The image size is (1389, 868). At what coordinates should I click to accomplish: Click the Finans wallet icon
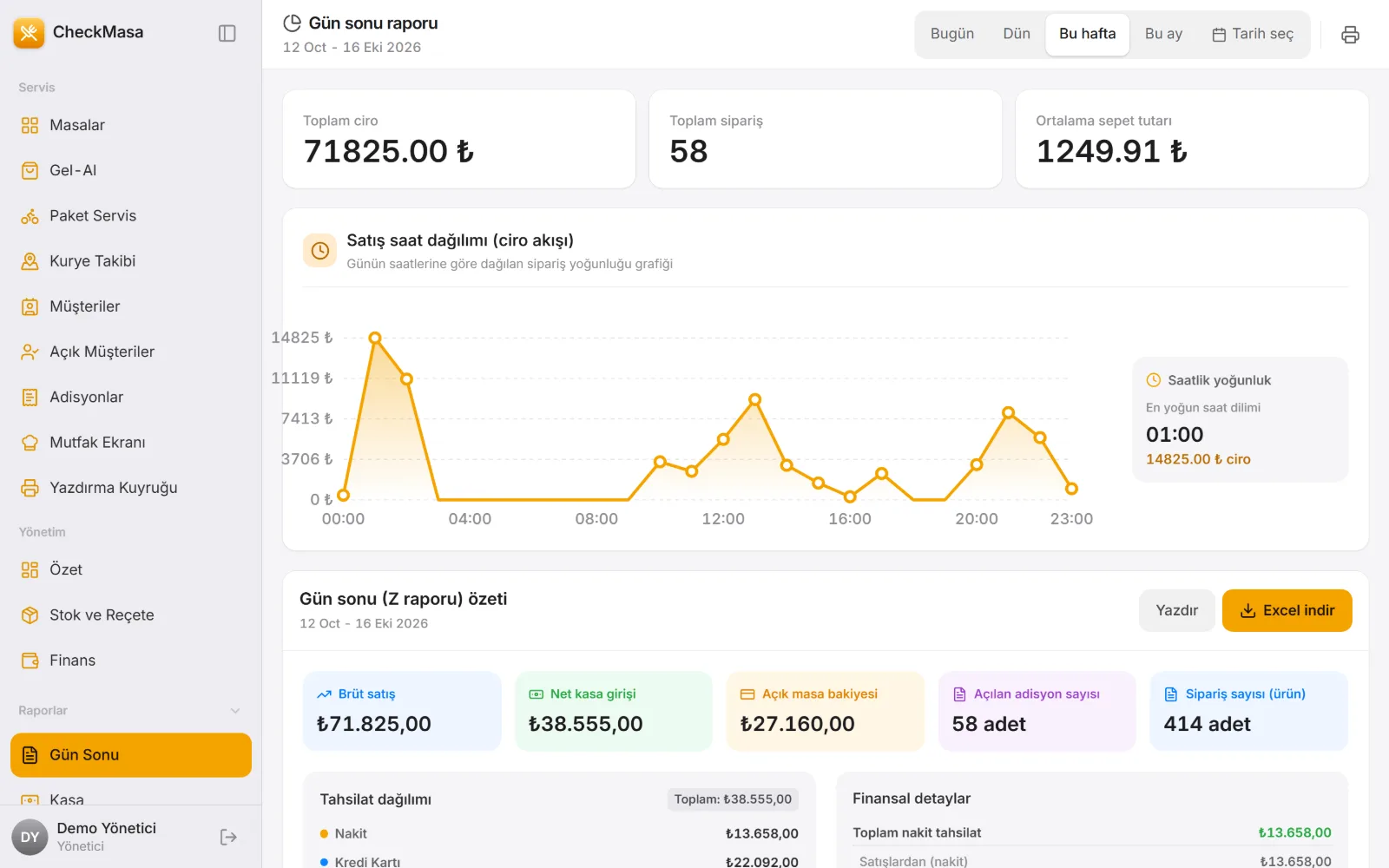(30, 661)
